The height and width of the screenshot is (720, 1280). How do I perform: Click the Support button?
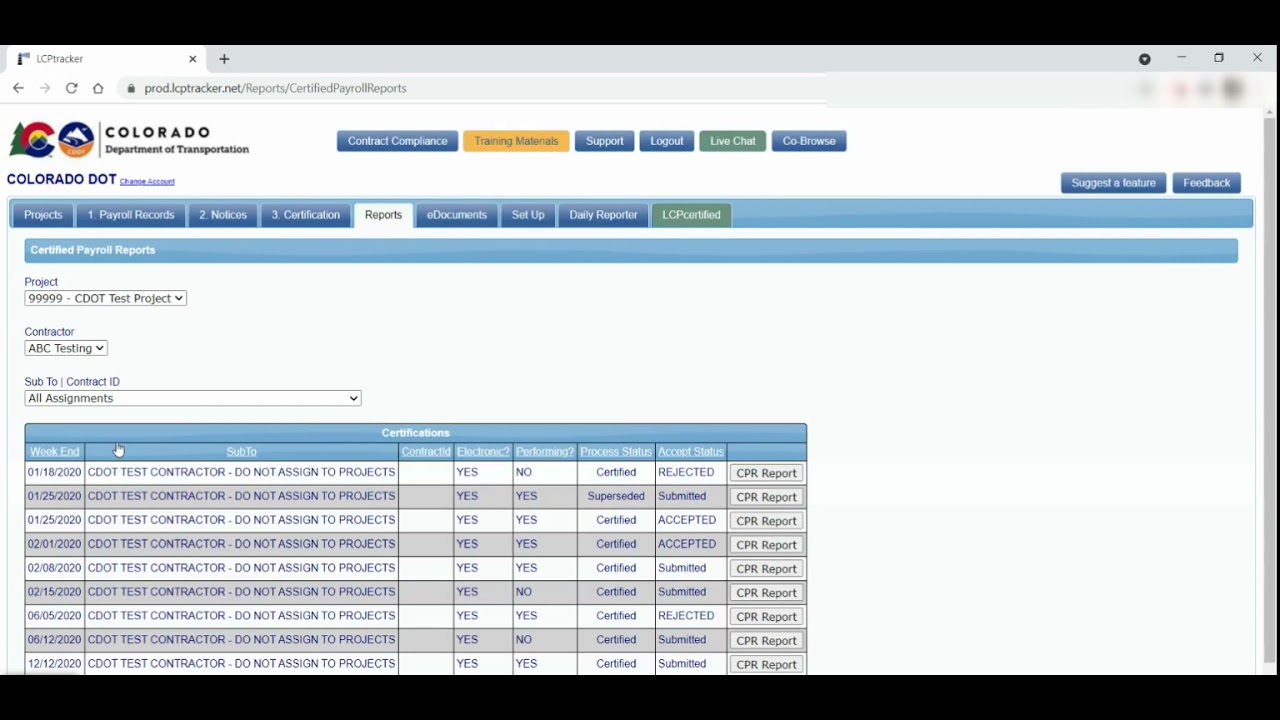point(604,141)
